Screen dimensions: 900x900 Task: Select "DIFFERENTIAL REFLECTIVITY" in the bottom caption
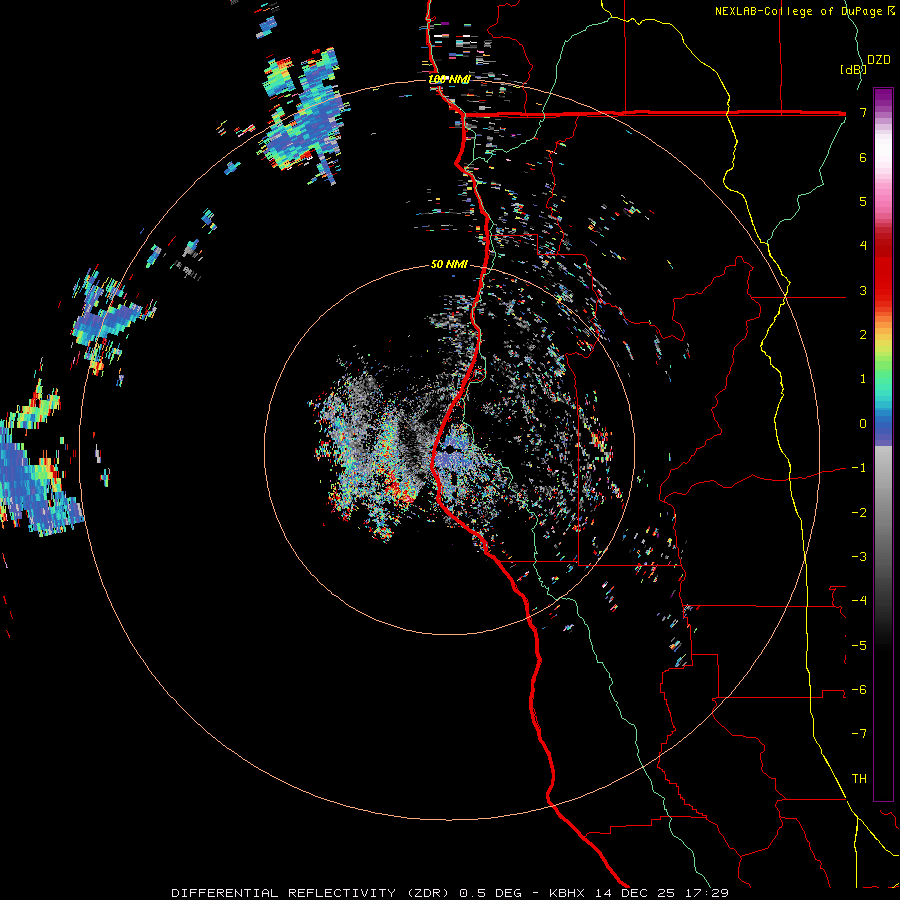click(283, 893)
